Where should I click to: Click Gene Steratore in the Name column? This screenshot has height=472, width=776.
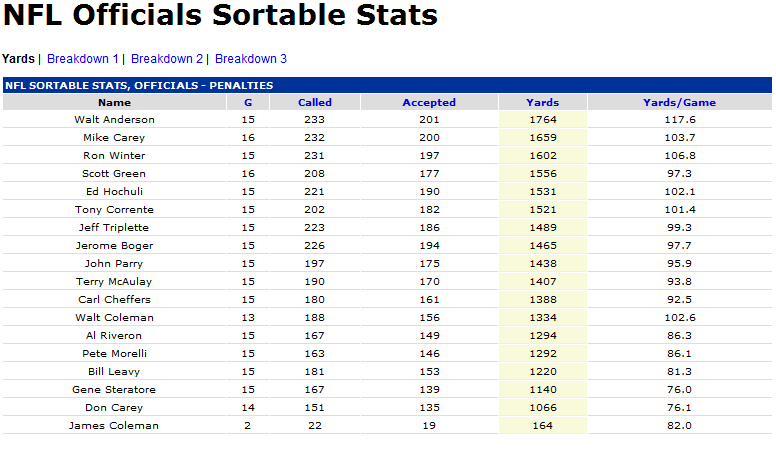pos(114,390)
